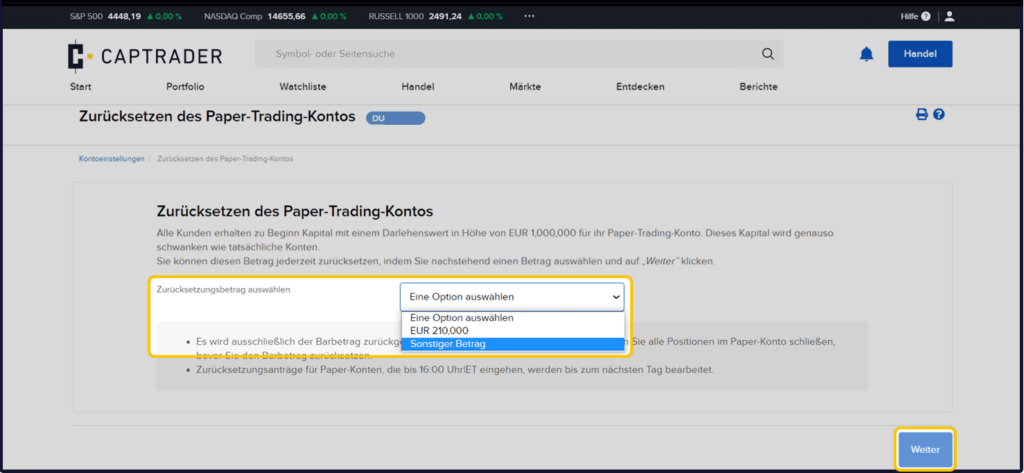Click the Hilfe question mark icon

(x=925, y=16)
